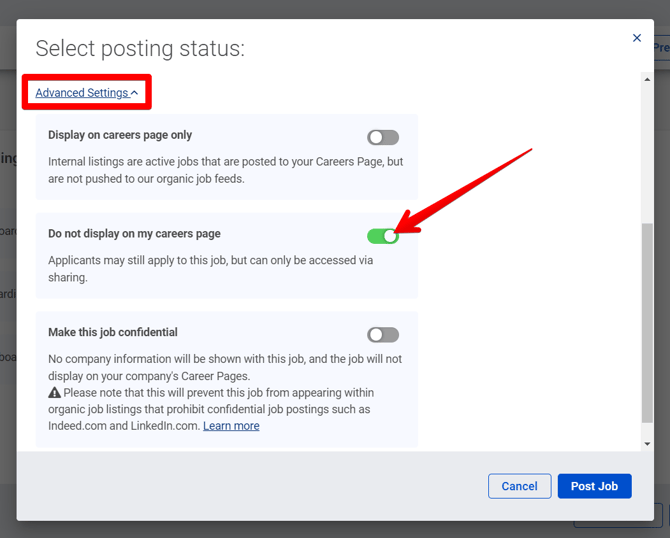This screenshot has width=670, height=538.
Task: Click the partially hidden Pre button behind dialog
Action: point(661,47)
